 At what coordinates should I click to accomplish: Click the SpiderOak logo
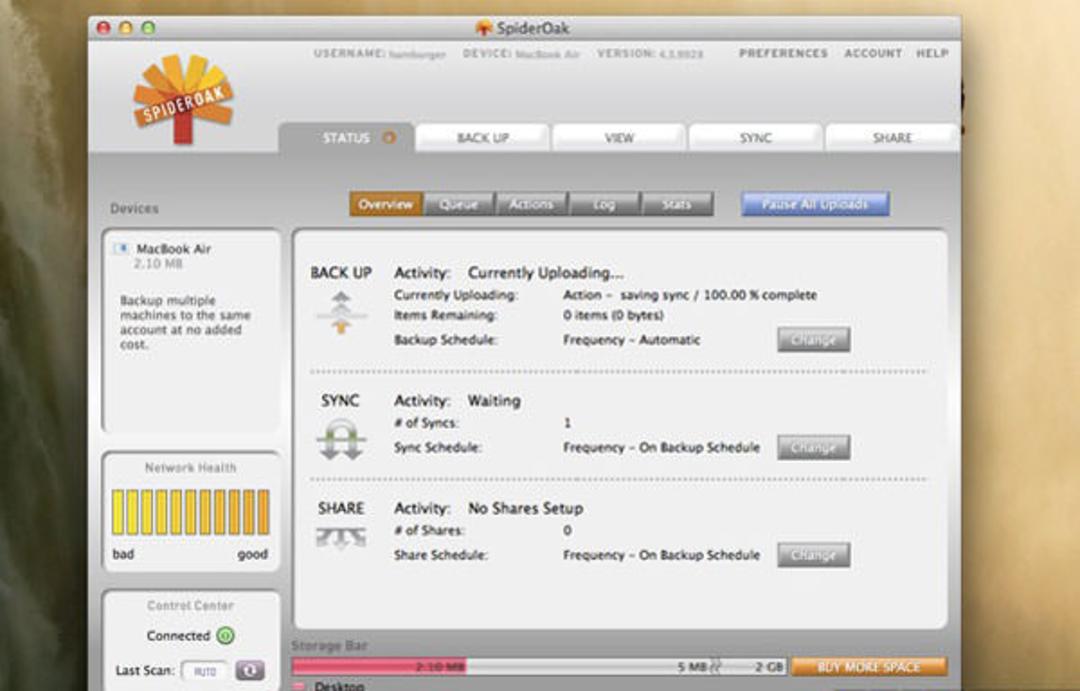point(183,99)
